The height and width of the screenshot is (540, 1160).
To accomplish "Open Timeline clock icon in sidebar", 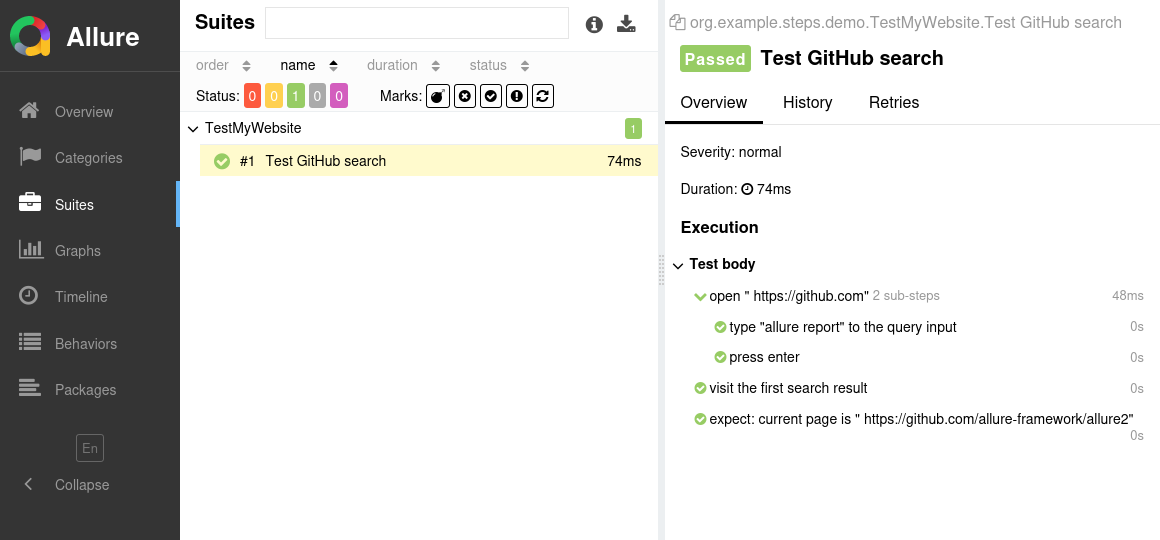I will pyautogui.click(x=30, y=296).
